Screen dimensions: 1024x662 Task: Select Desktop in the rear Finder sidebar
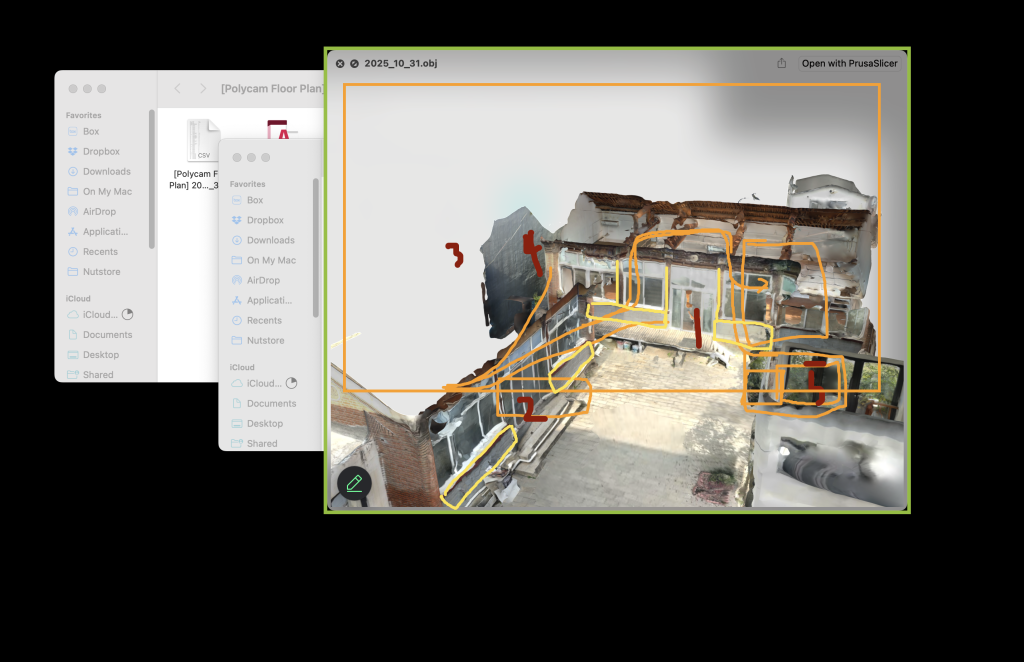tap(100, 355)
